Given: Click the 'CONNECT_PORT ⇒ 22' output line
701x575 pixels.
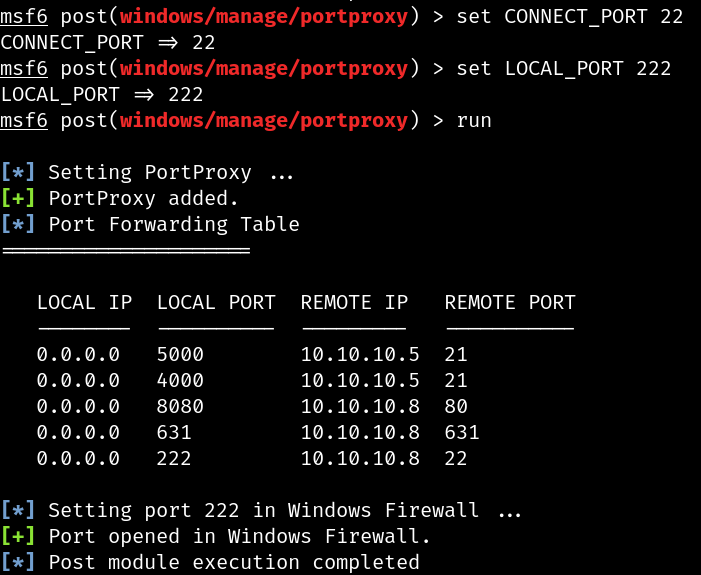Looking at the screenshot, I should tap(108, 42).
